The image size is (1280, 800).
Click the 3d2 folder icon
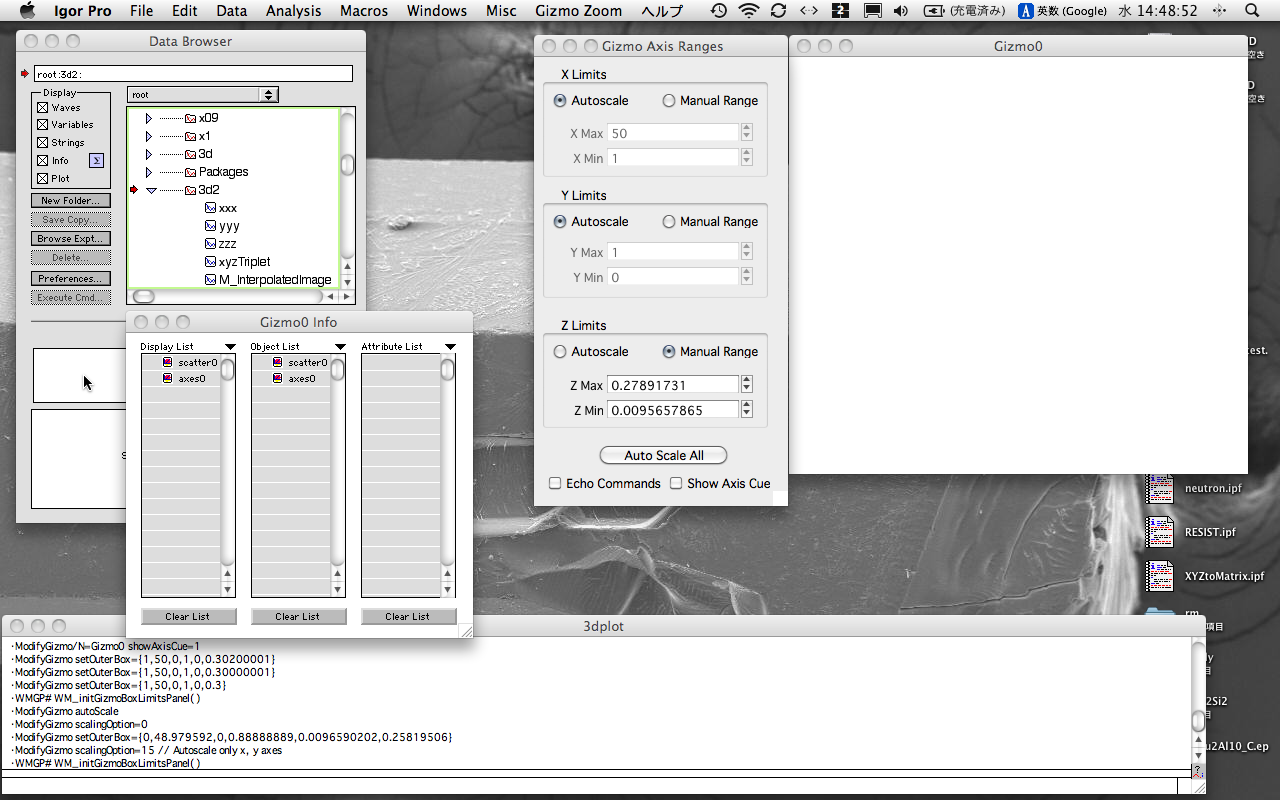190,190
